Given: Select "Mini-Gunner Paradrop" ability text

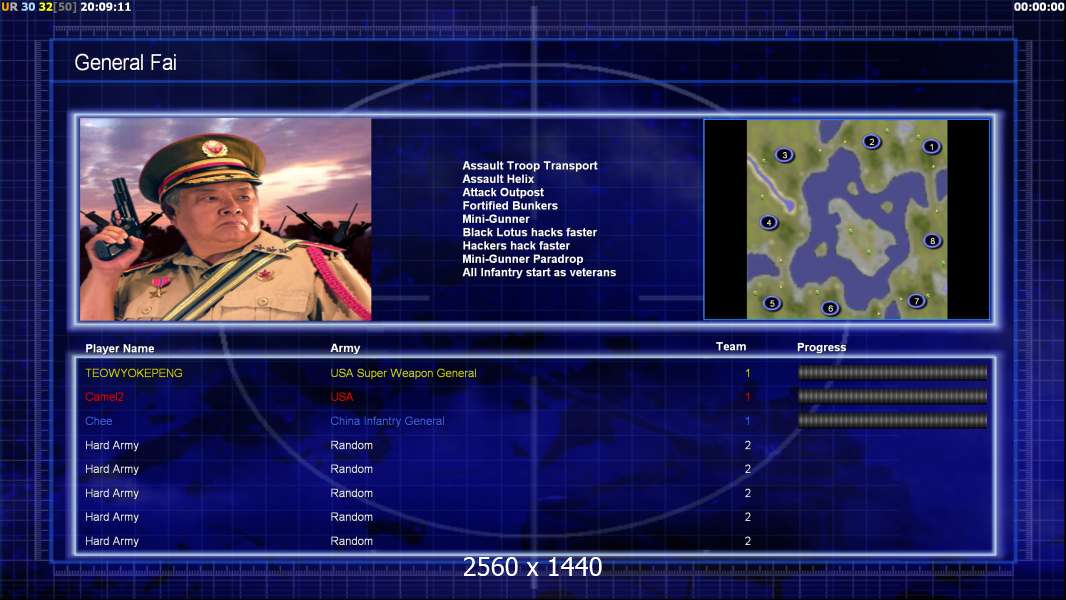Looking at the screenshot, I should (x=522, y=259).
